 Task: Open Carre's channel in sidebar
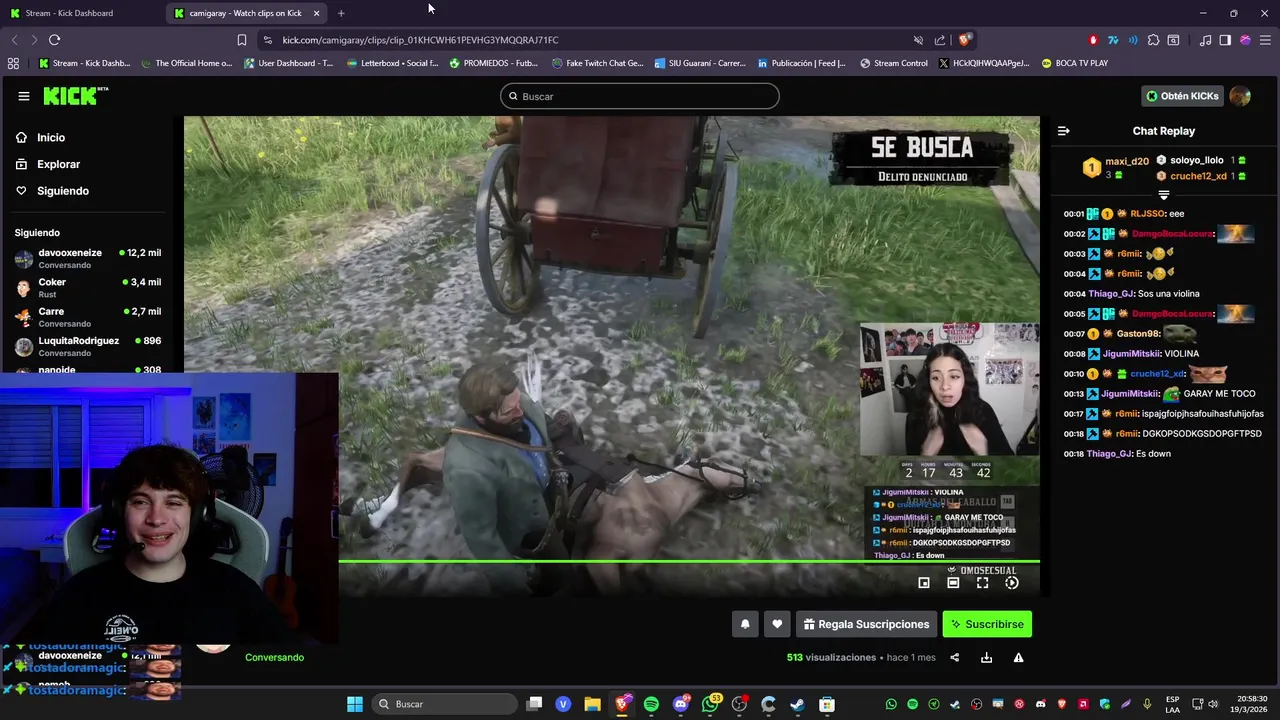87,317
